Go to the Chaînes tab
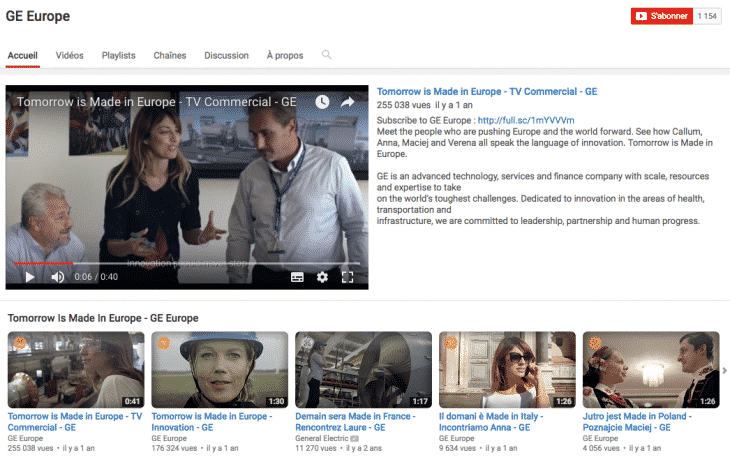The width and height of the screenshot is (730, 462). pyautogui.click(x=170, y=55)
